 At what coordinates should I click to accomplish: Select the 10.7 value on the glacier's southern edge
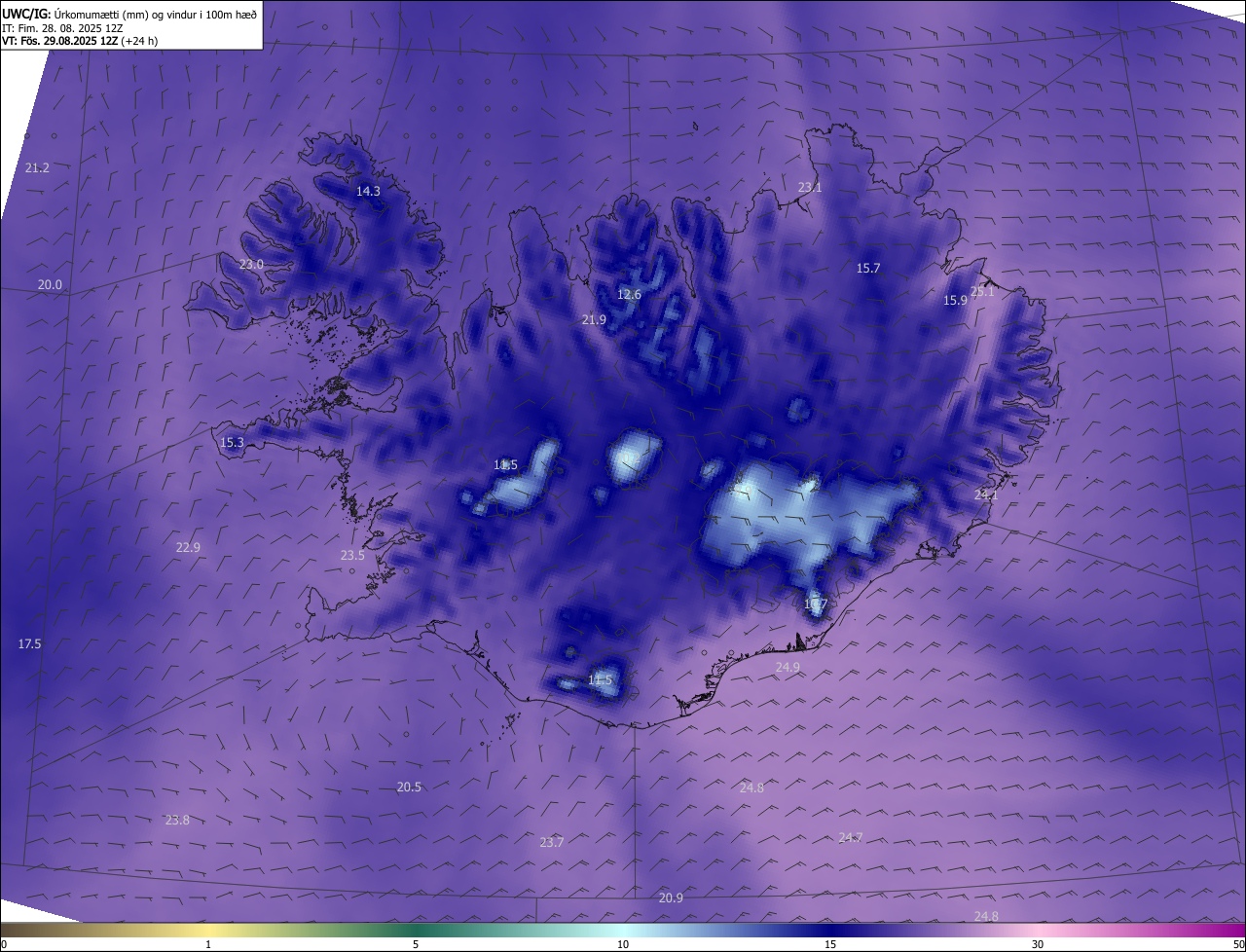815,604
